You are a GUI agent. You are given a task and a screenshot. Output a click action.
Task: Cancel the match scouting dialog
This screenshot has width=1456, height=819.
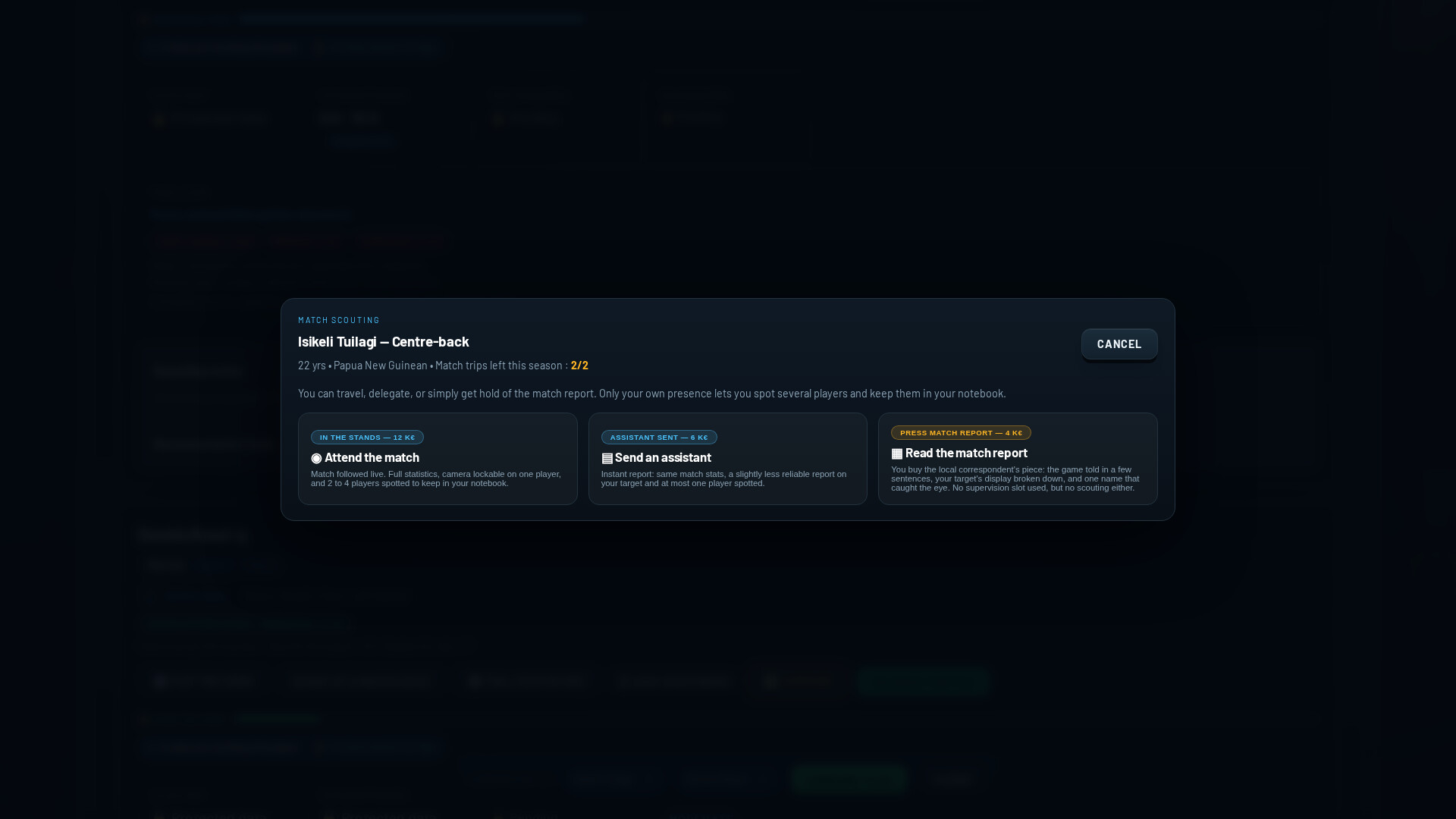(1119, 344)
